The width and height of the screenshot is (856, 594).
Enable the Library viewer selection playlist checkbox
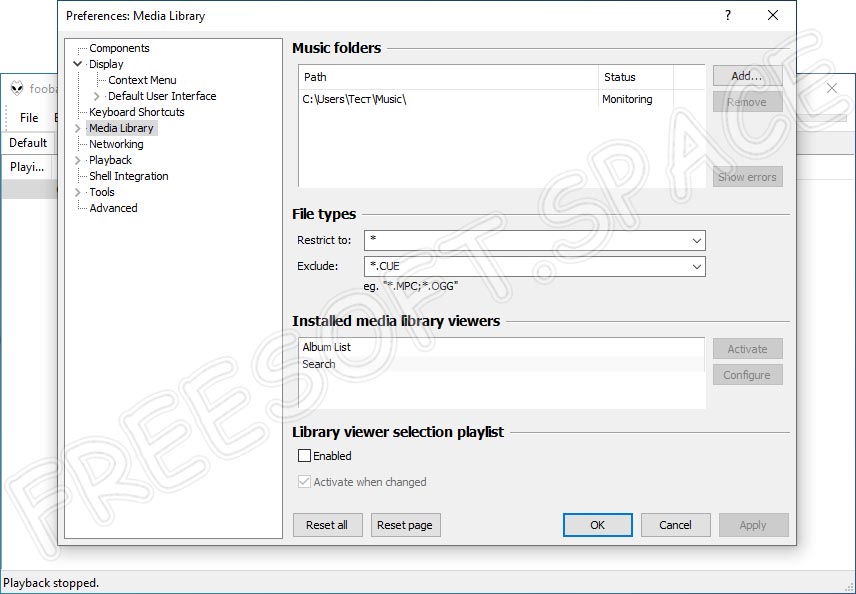click(x=305, y=456)
